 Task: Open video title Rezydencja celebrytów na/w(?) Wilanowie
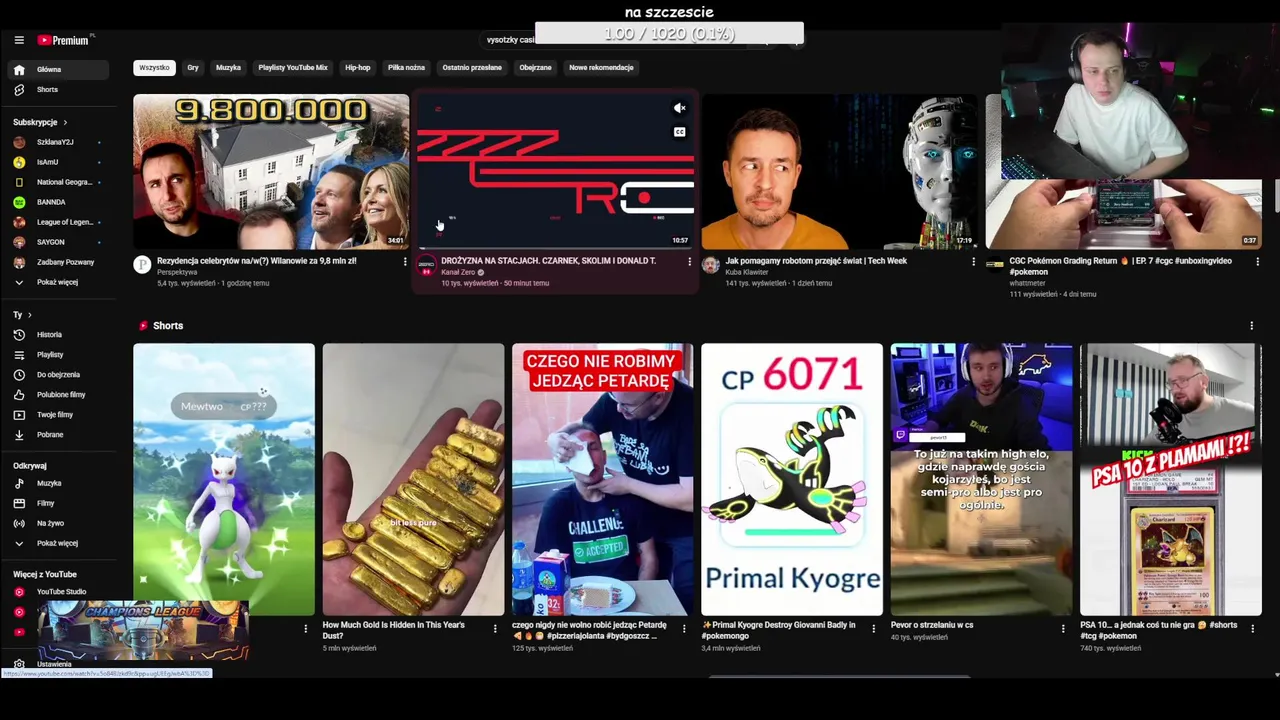coord(256,261)
